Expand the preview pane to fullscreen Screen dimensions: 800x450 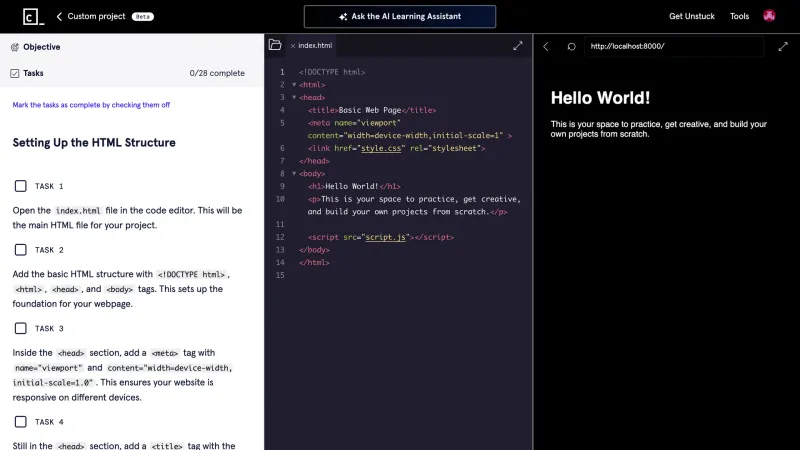pyautogui.click(x=783, y=46)
